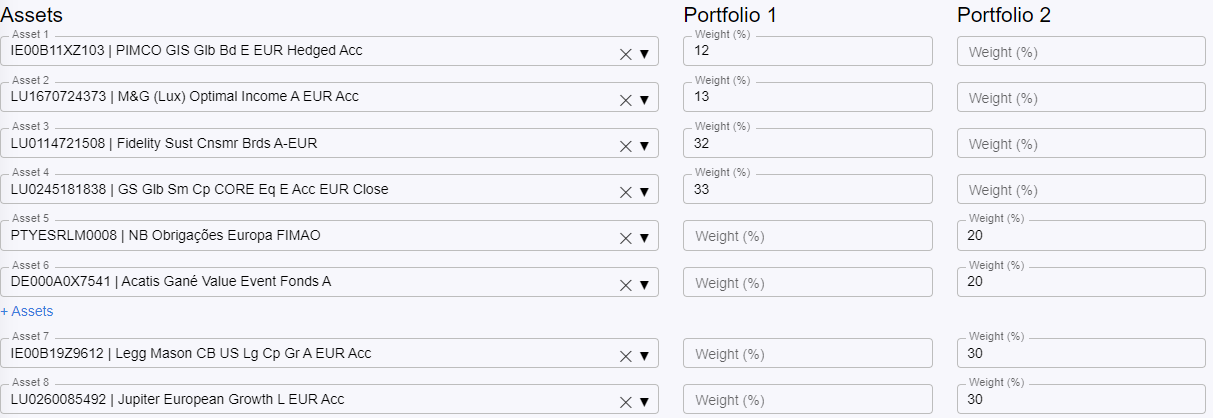Remove the Acatis Gané Value selection
Screen dimensions: 1213x418
(x=626, y=284)
